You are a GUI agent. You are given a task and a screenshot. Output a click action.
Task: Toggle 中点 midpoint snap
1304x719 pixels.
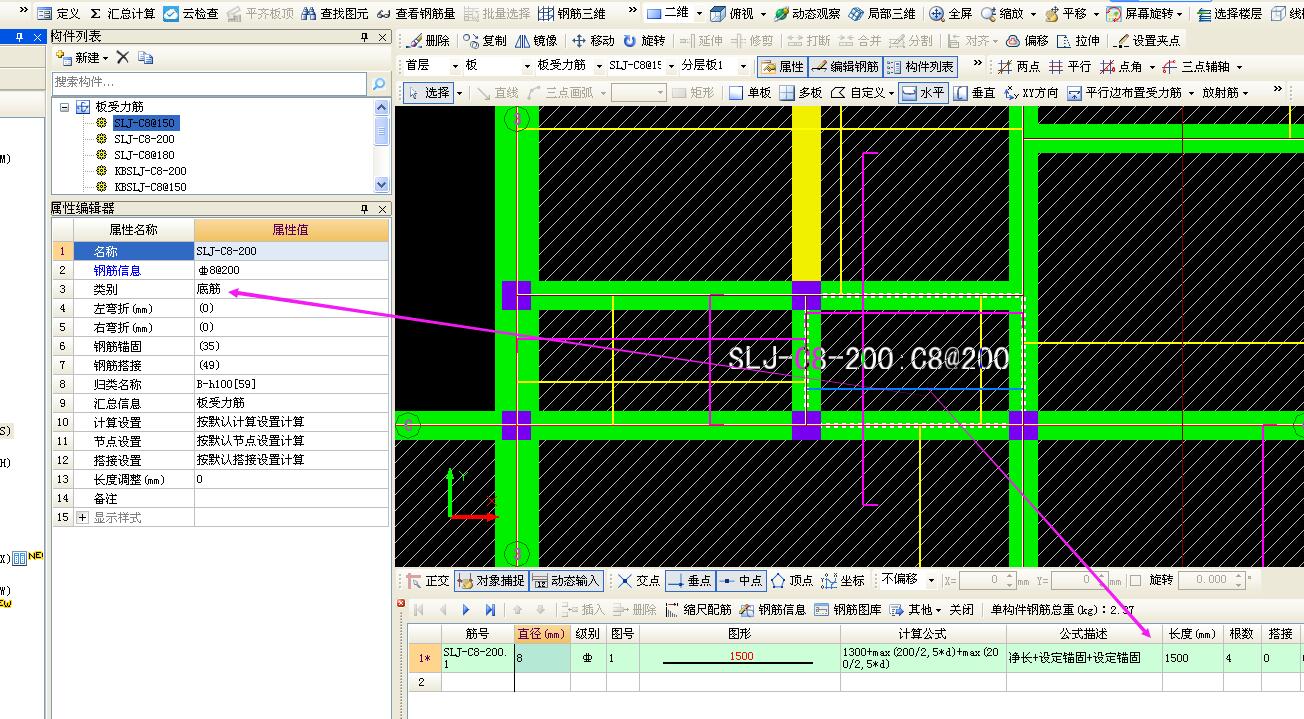(740, 580)
